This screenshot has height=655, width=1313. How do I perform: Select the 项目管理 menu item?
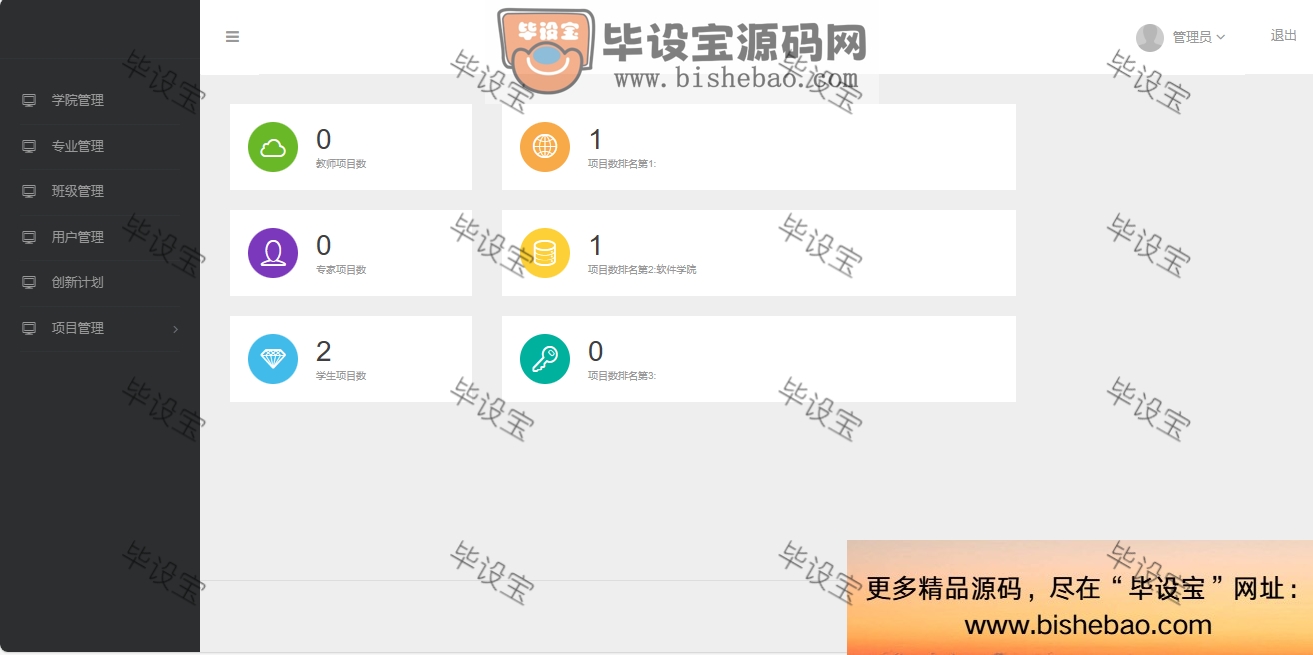[100, 328]
